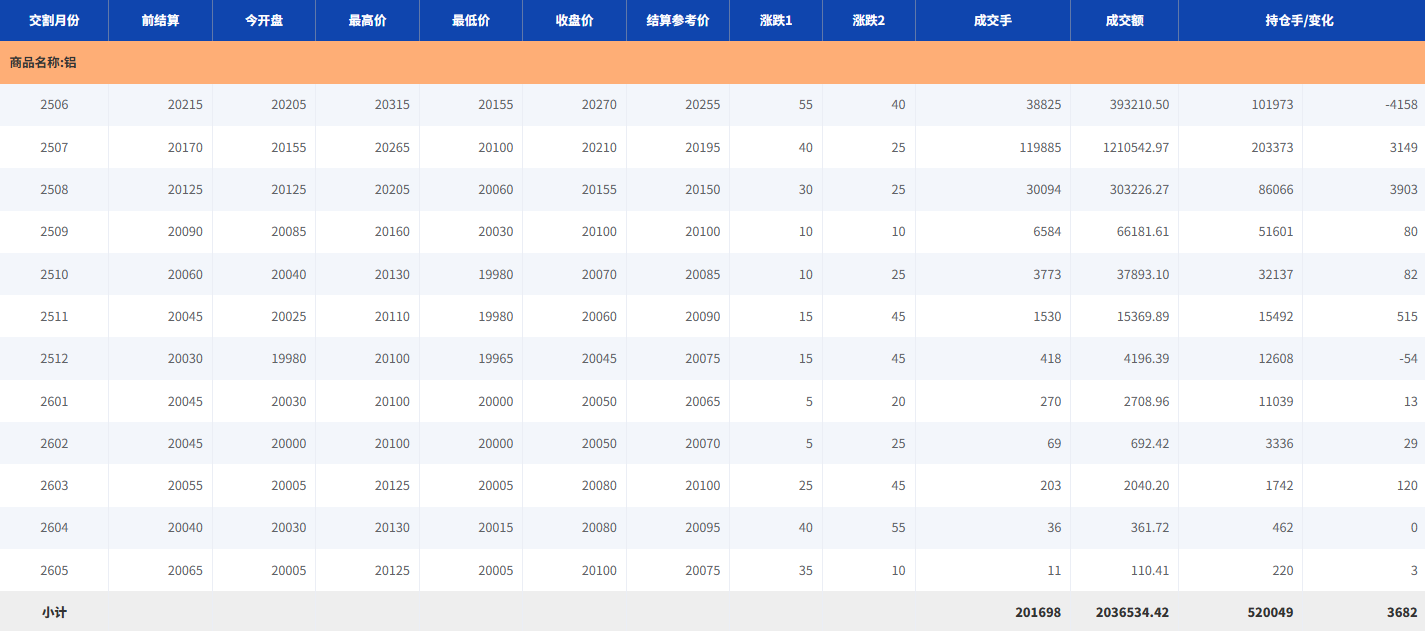Click the 成交额 column header
Image resolution: width=1425 pixels, height=631 pixels.
(1124, 20)
